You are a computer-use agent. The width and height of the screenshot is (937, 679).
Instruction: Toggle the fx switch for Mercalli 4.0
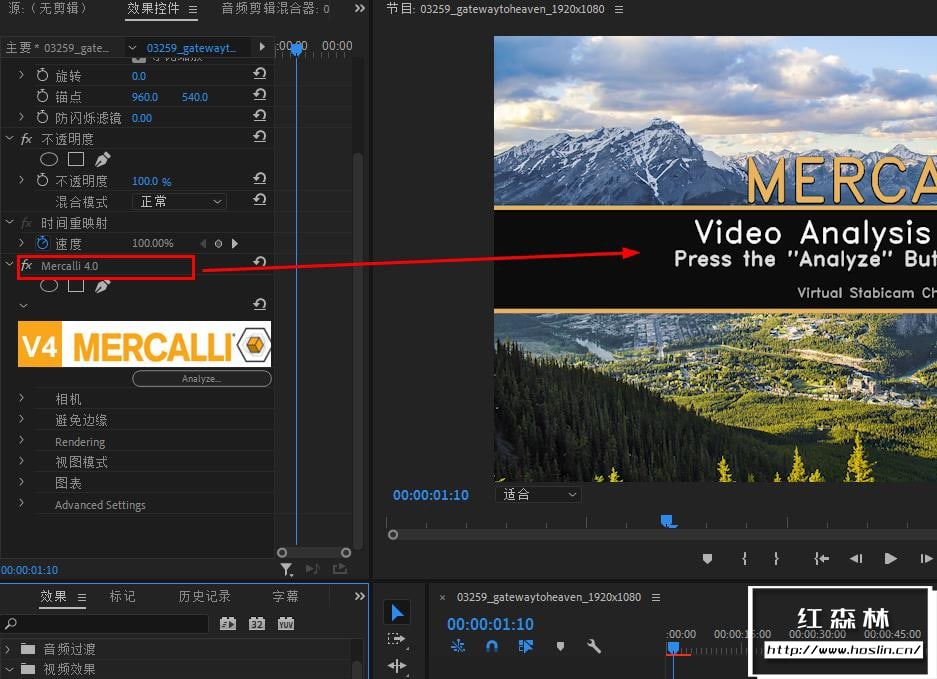click(x=26, y=265)
